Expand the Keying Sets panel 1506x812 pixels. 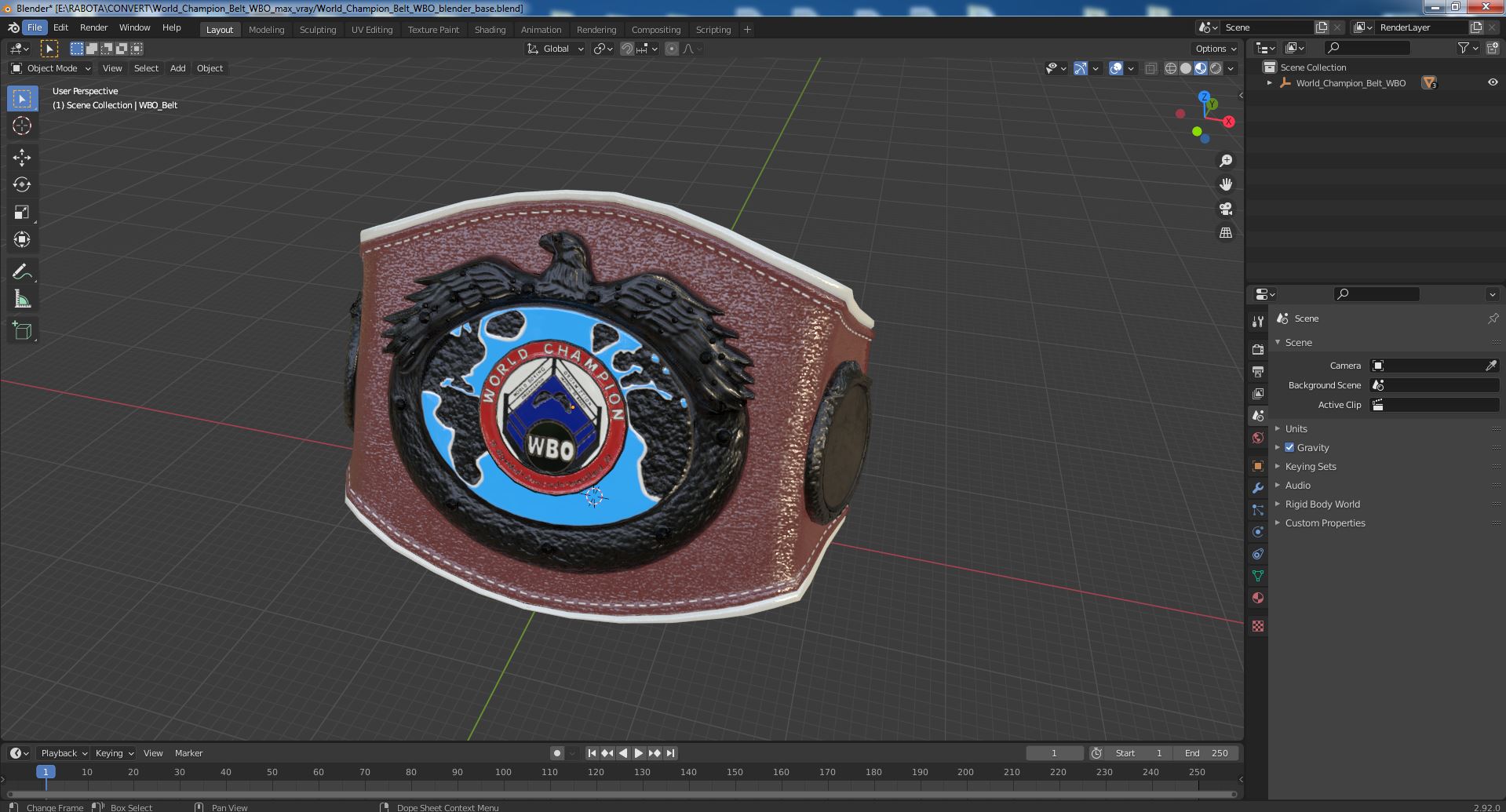(1310, 466)
